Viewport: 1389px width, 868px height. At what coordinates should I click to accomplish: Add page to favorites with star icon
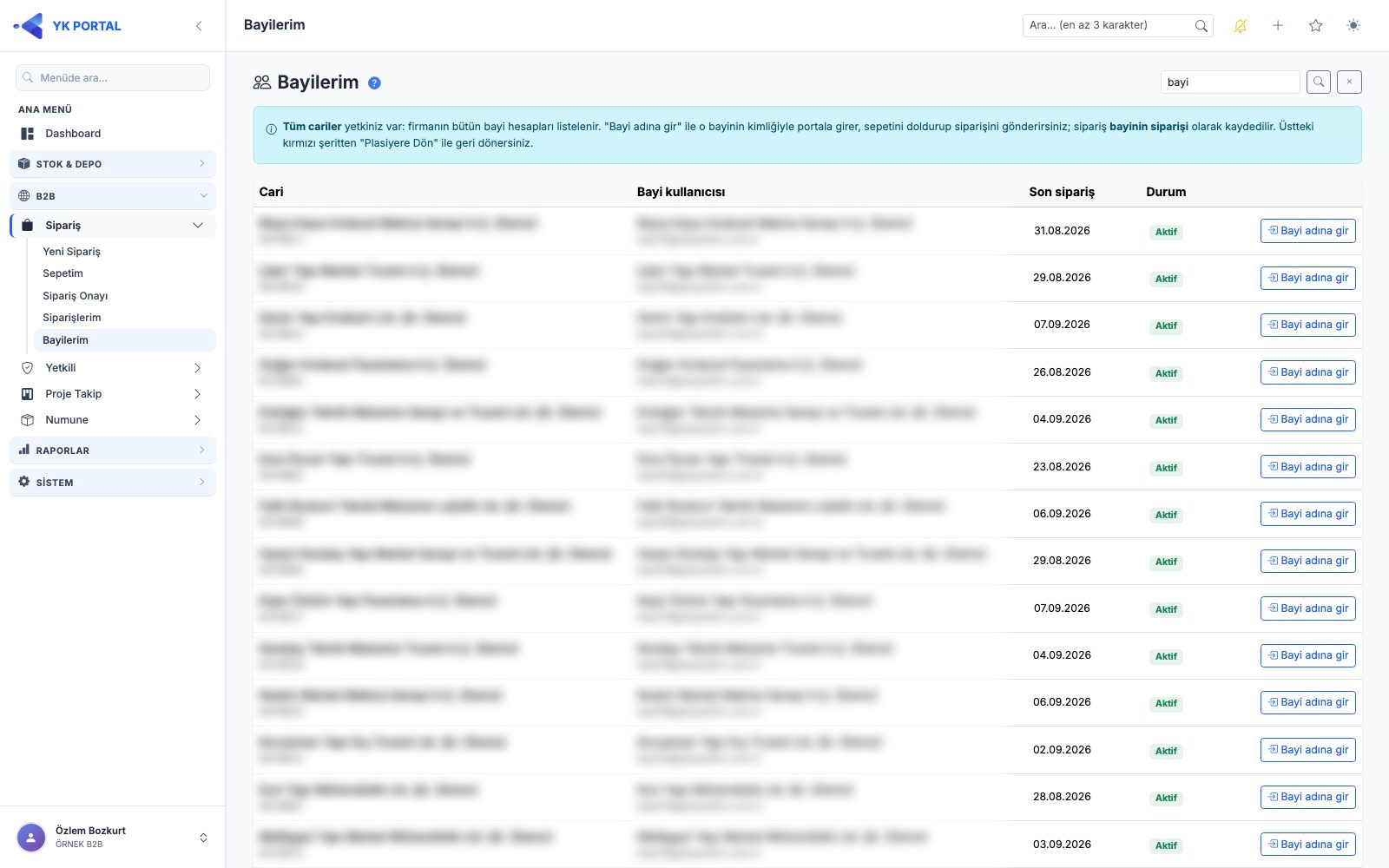click(x=1316, y=26)
